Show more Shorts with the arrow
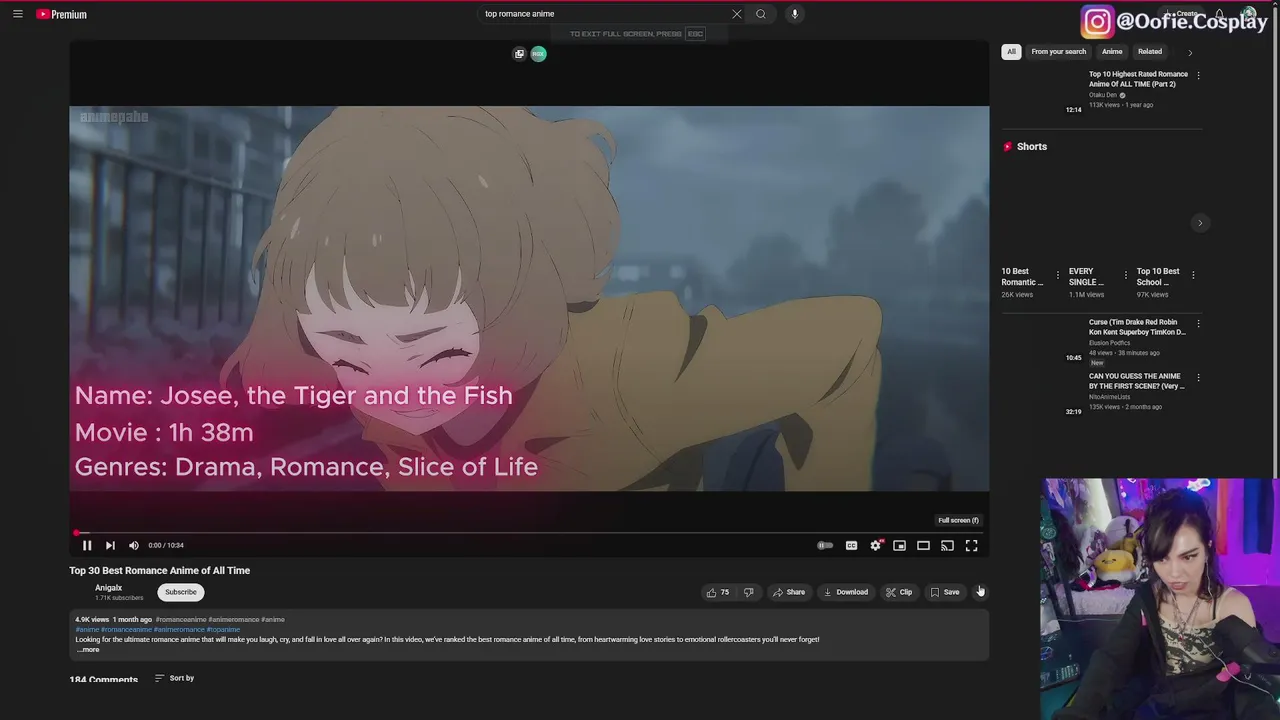 tap(1200, 223)
